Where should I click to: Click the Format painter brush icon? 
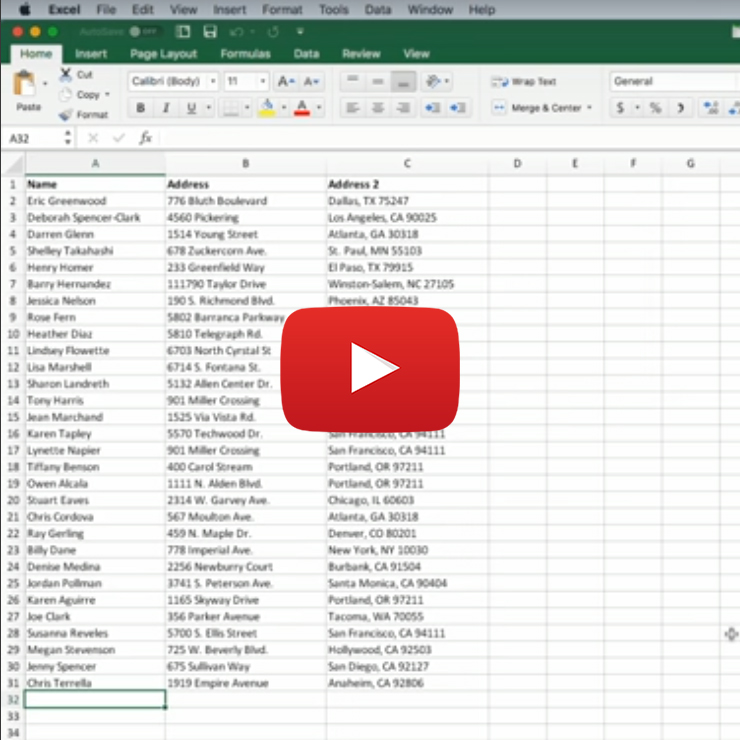click(66, 115)
